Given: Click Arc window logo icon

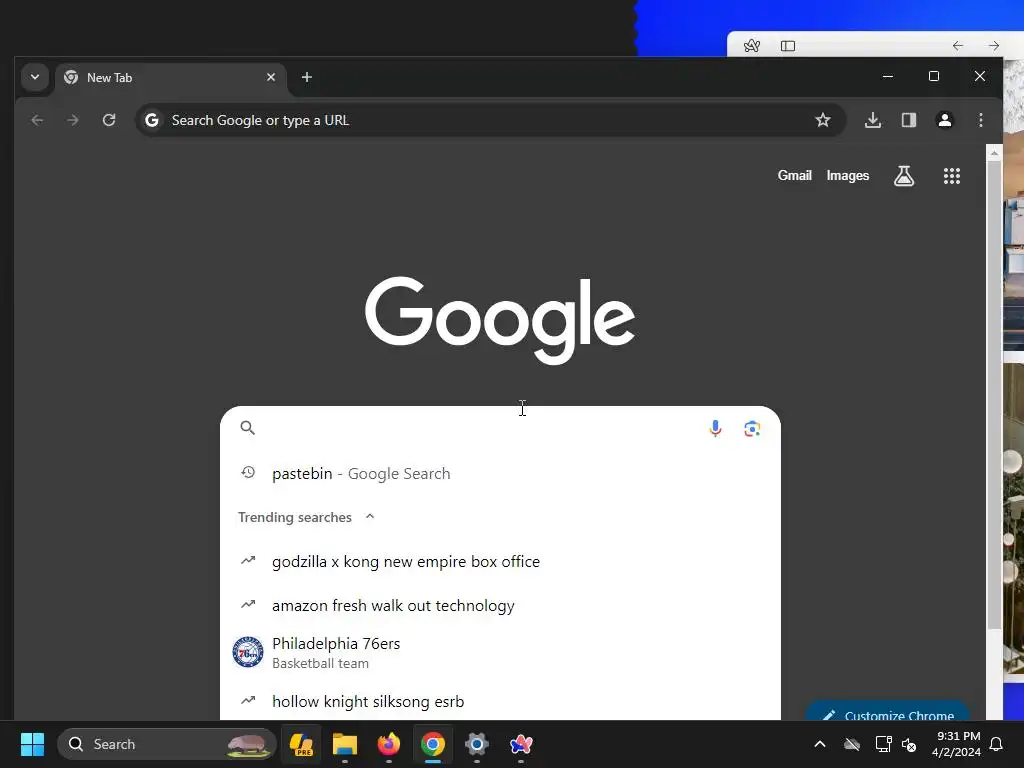Looking at the screenshot, I should pos(752,46).
